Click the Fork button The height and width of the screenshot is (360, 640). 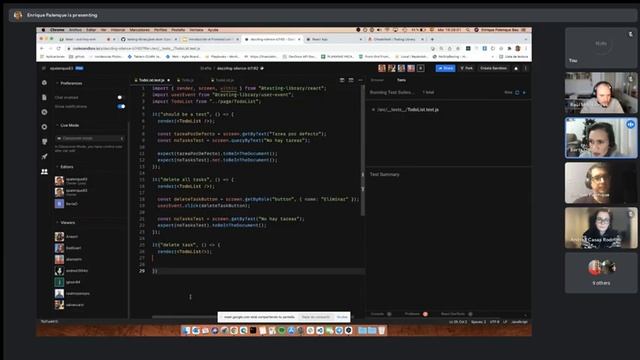click(467, 68)
